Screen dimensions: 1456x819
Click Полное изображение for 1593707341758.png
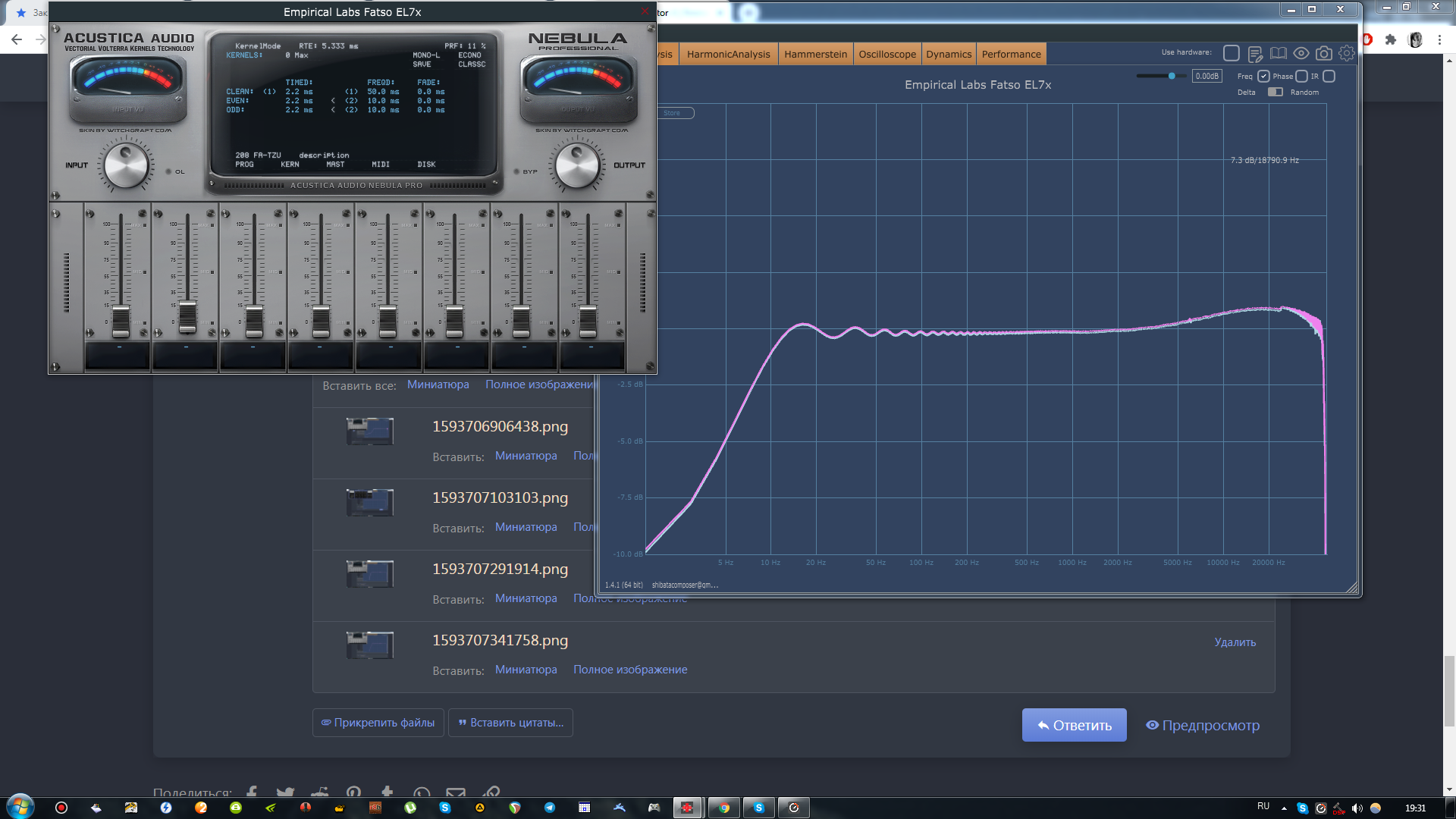[x=630, y=670]
